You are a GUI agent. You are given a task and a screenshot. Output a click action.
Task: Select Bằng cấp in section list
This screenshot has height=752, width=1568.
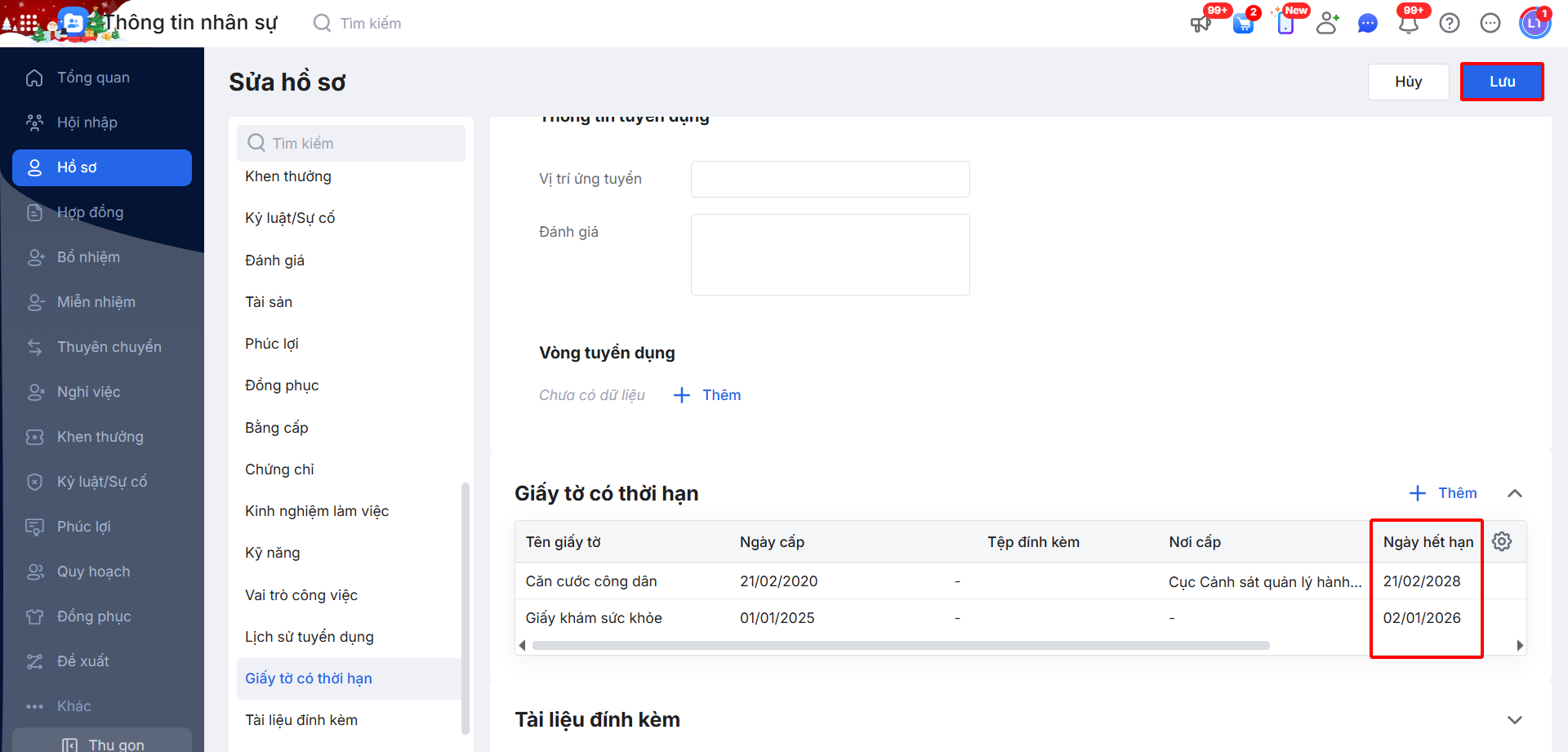(277, 428)
